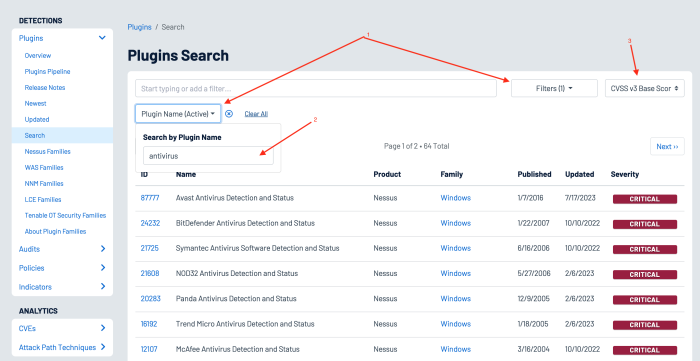Screen dimensions: 700x361
Task: Click Published date 1/7/2016
Action: coord(530,198)
